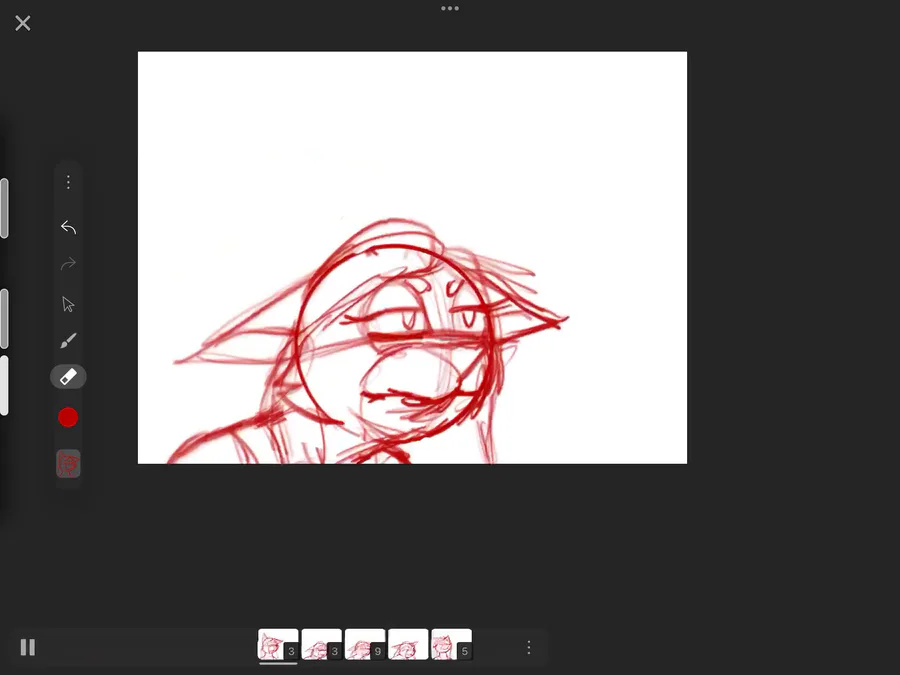Pause the animation playback
Image resolution: width=900 pixels, height=675 pixels.
coord(28,647)
